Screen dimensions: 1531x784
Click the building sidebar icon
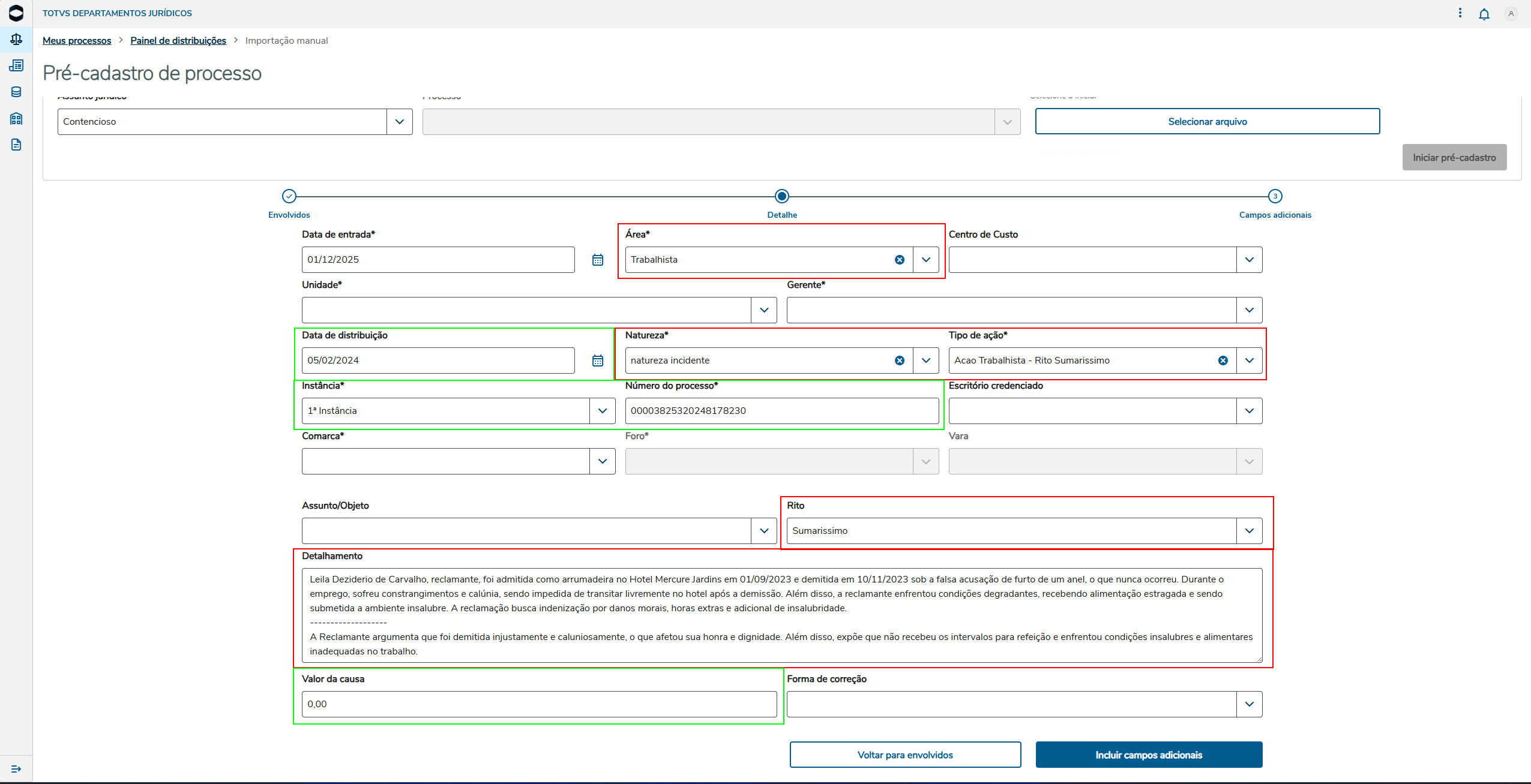16,118
